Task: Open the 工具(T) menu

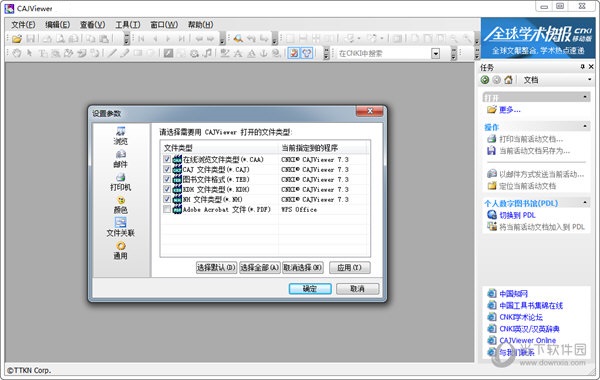Action: point(128,25)
